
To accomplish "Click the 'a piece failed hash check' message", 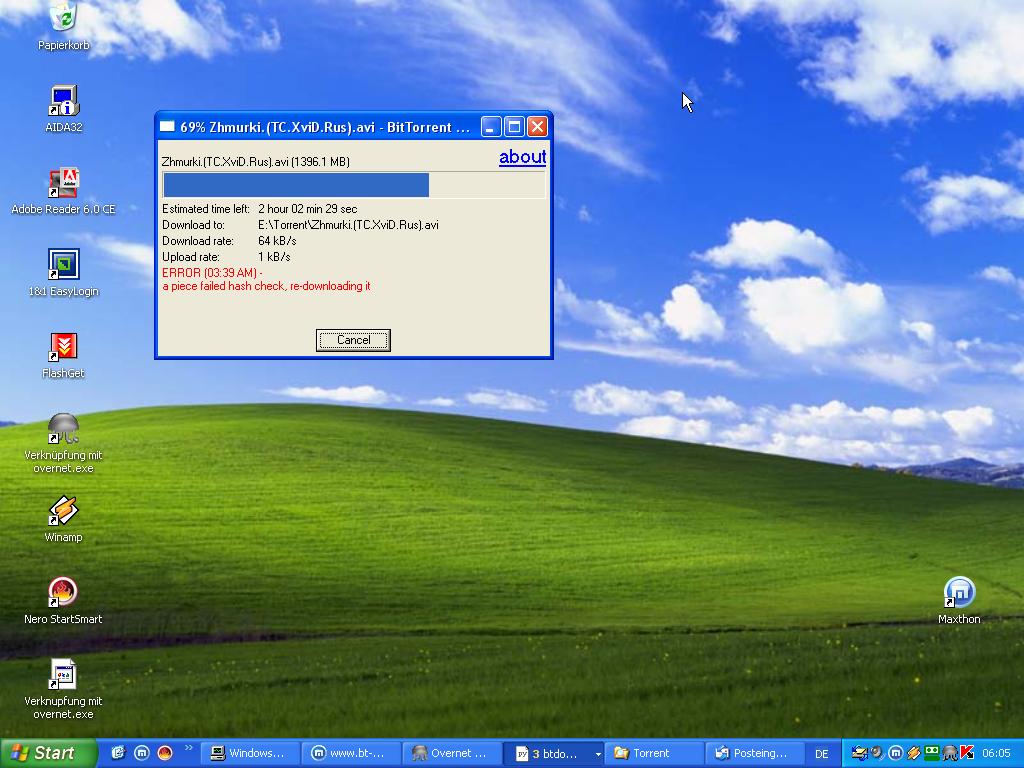I will coord(266,286).
